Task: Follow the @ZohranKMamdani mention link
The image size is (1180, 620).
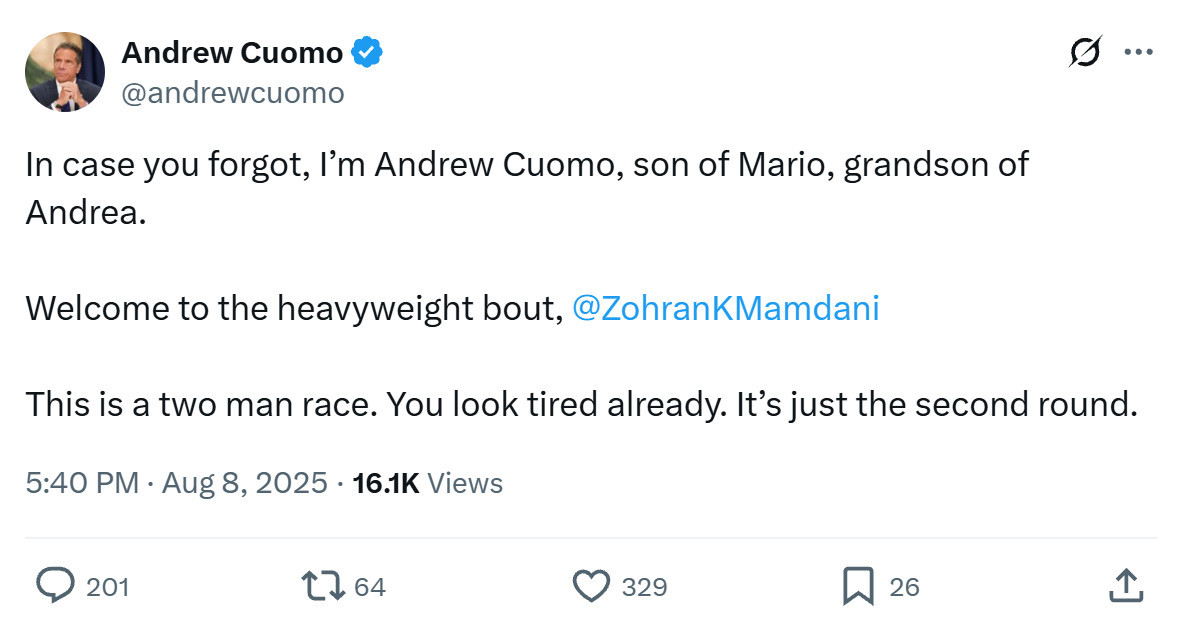Action: tap(725, 307)
